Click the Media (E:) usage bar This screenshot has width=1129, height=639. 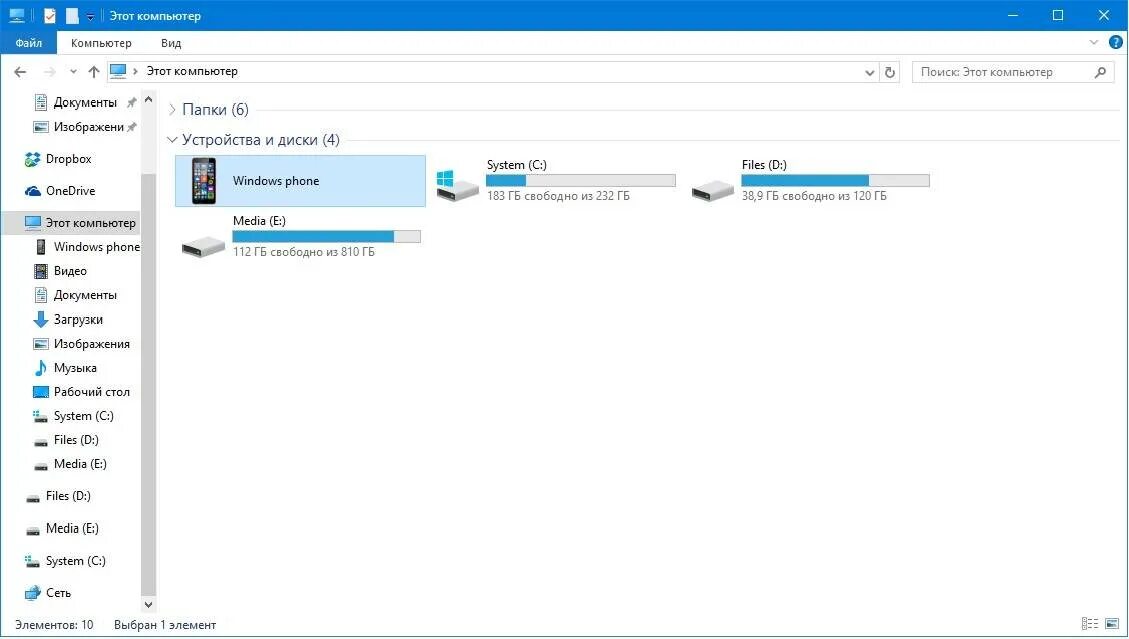[326, 236]
